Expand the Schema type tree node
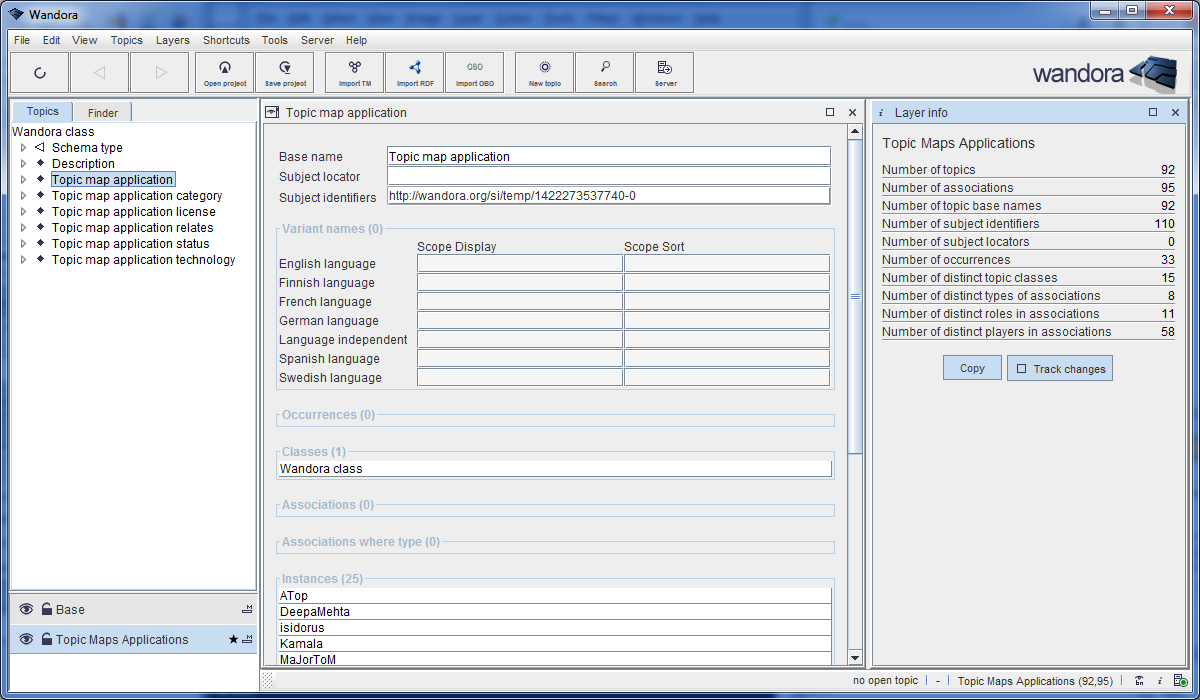Screen dimensions: 1200x700 tap(23, 147)
